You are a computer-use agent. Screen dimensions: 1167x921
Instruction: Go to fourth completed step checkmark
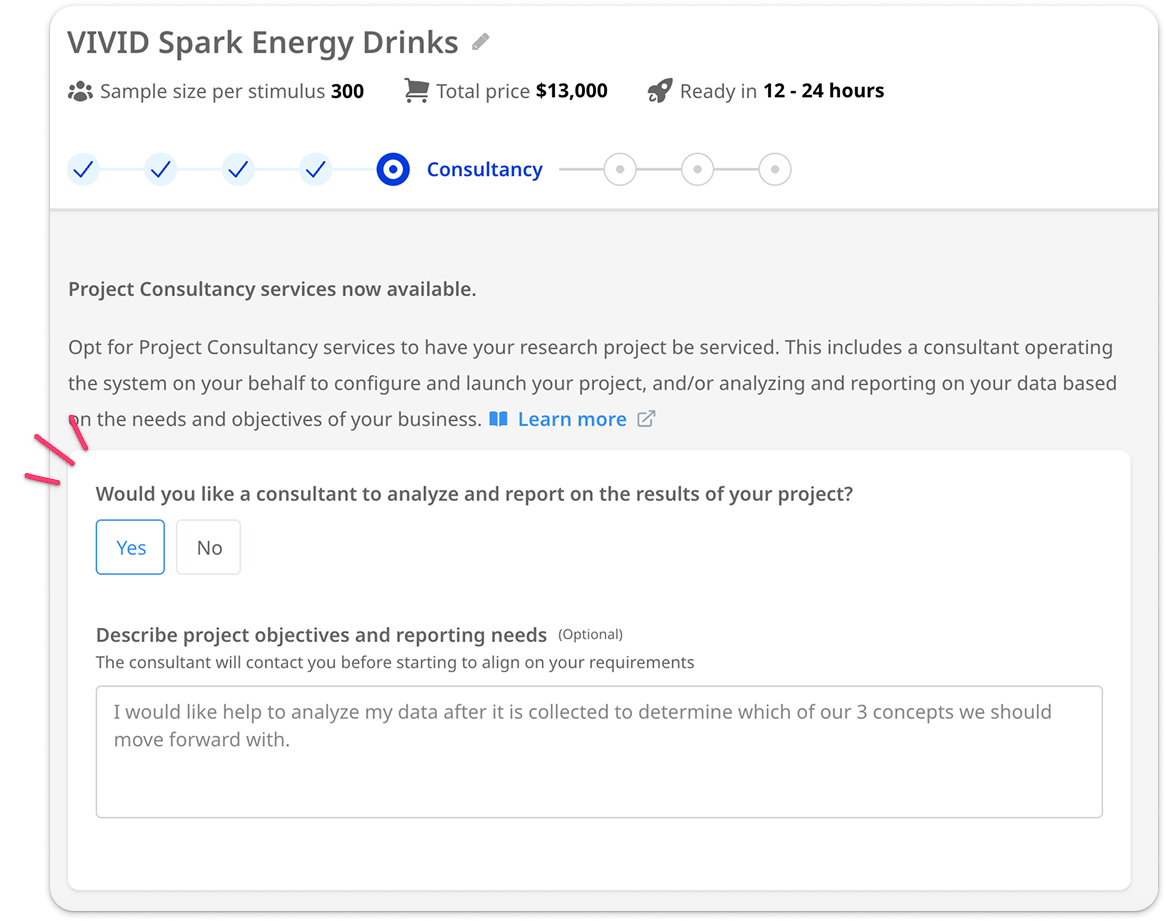316,170
